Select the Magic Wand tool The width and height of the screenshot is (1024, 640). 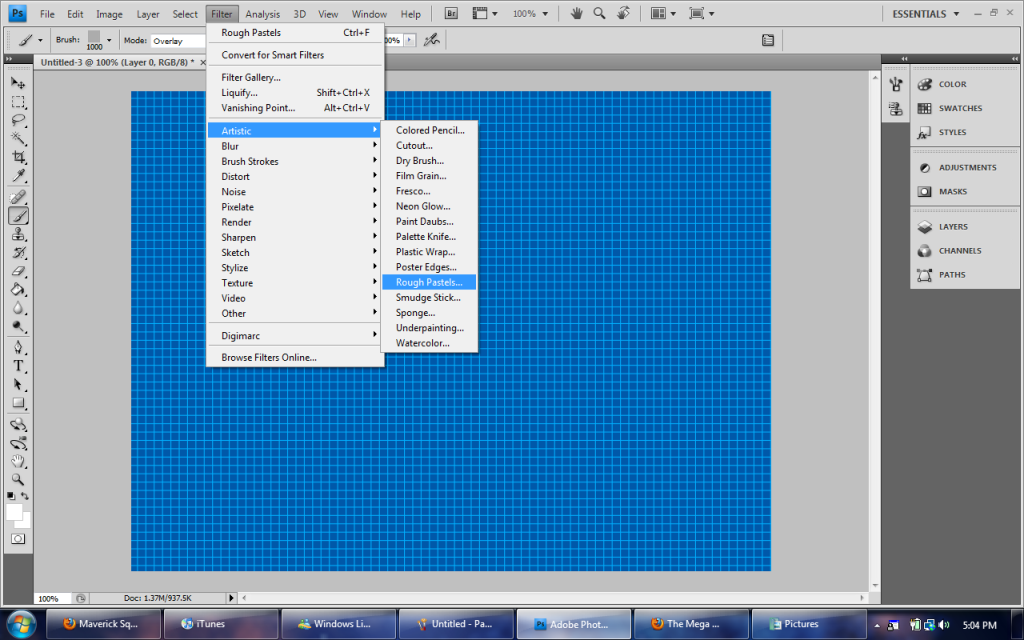click(18, 139)
